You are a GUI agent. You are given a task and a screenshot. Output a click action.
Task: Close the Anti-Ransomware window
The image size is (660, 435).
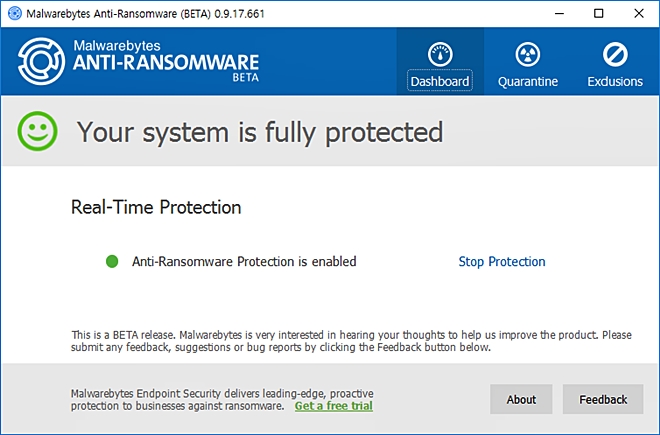pos(639,13)
